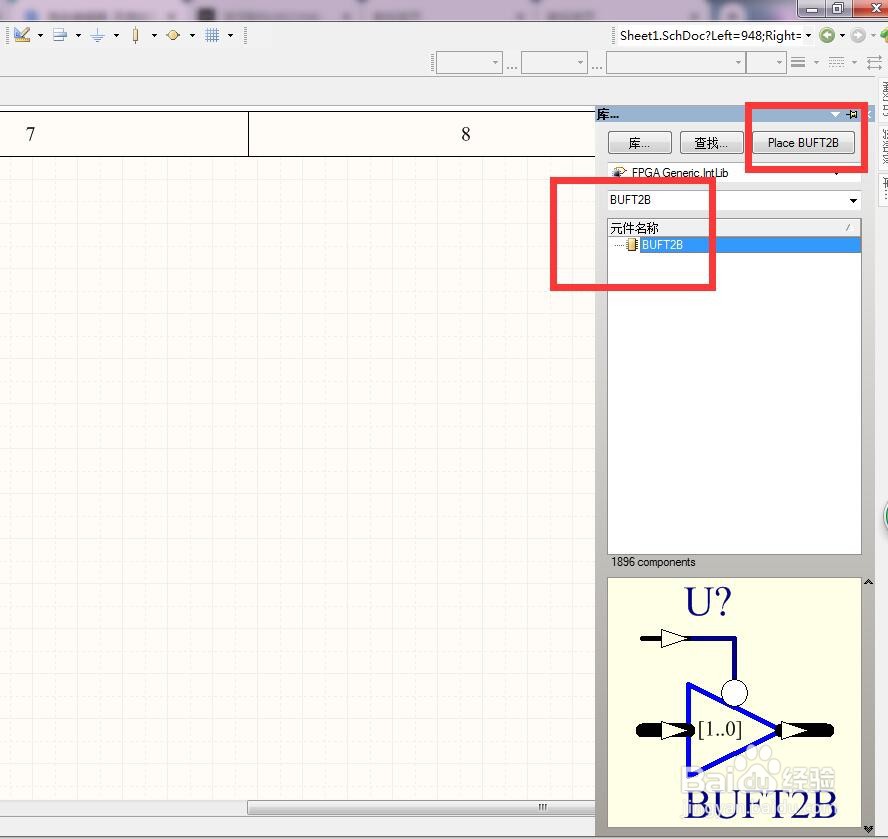Click the BUFT2B filter input field
This screenshot has height=839, width=888.
[726, 200]
